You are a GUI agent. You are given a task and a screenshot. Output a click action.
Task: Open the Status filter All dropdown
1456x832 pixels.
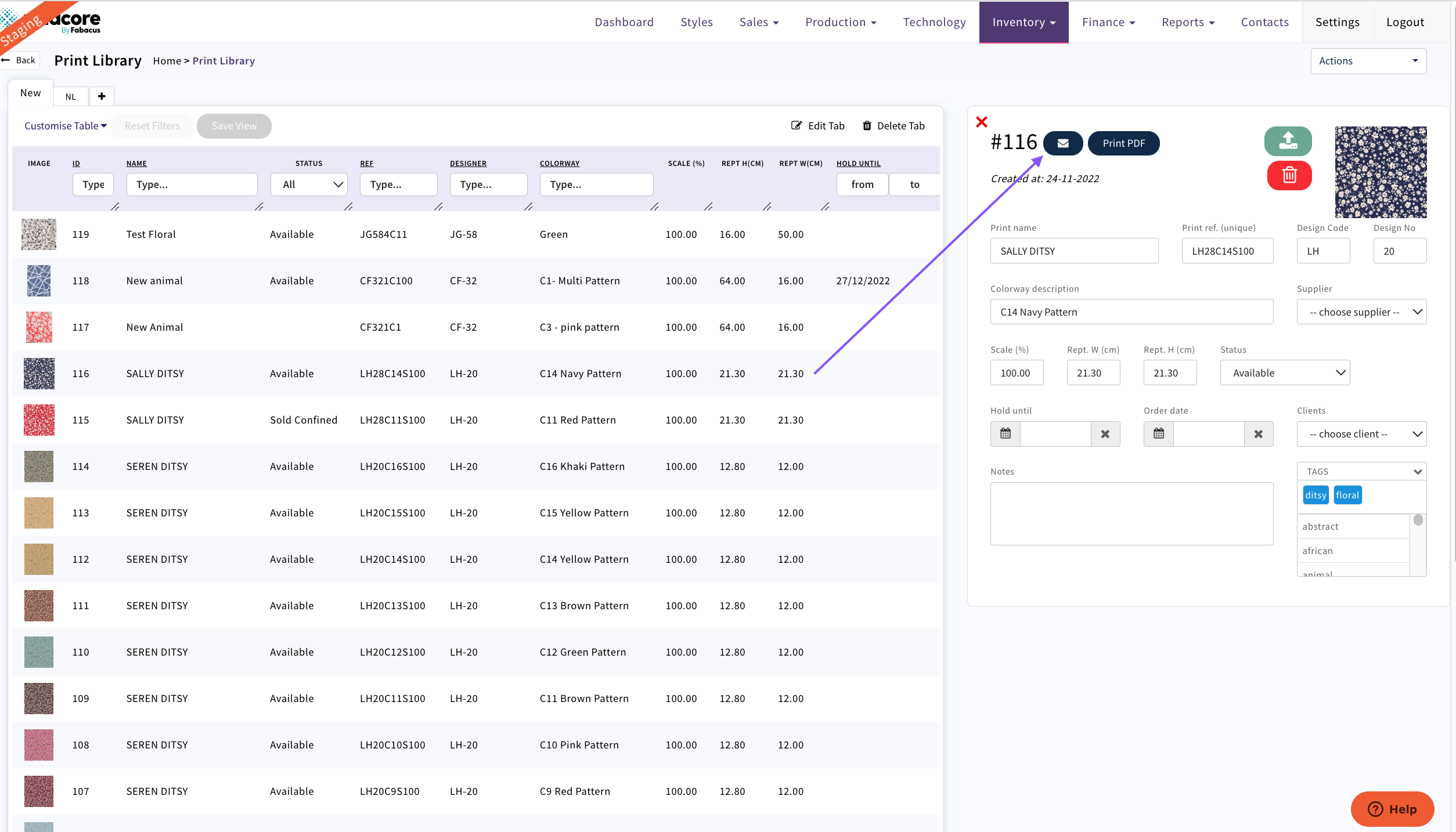309,185
